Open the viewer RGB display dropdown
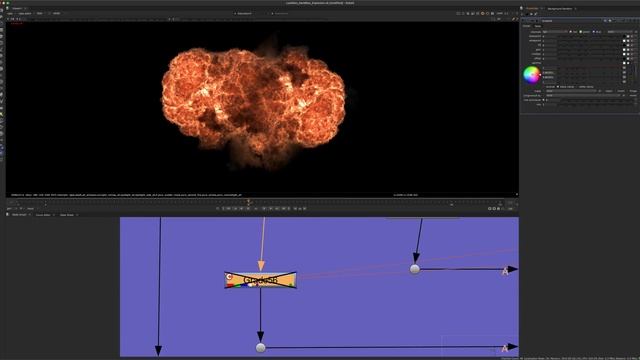This screenshot has height=360, width=640. (40, 13)
